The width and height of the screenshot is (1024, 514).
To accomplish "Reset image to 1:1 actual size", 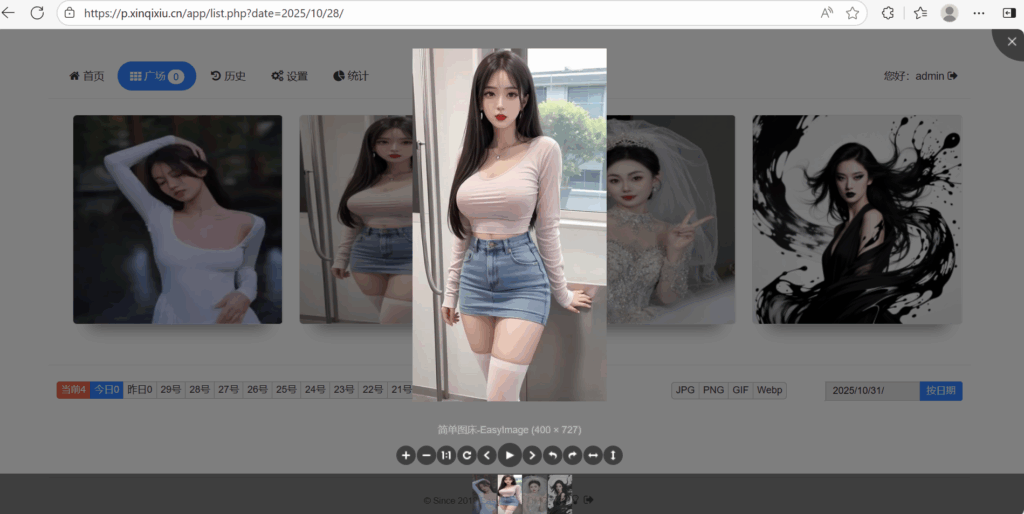I will [x=447, y=455].
